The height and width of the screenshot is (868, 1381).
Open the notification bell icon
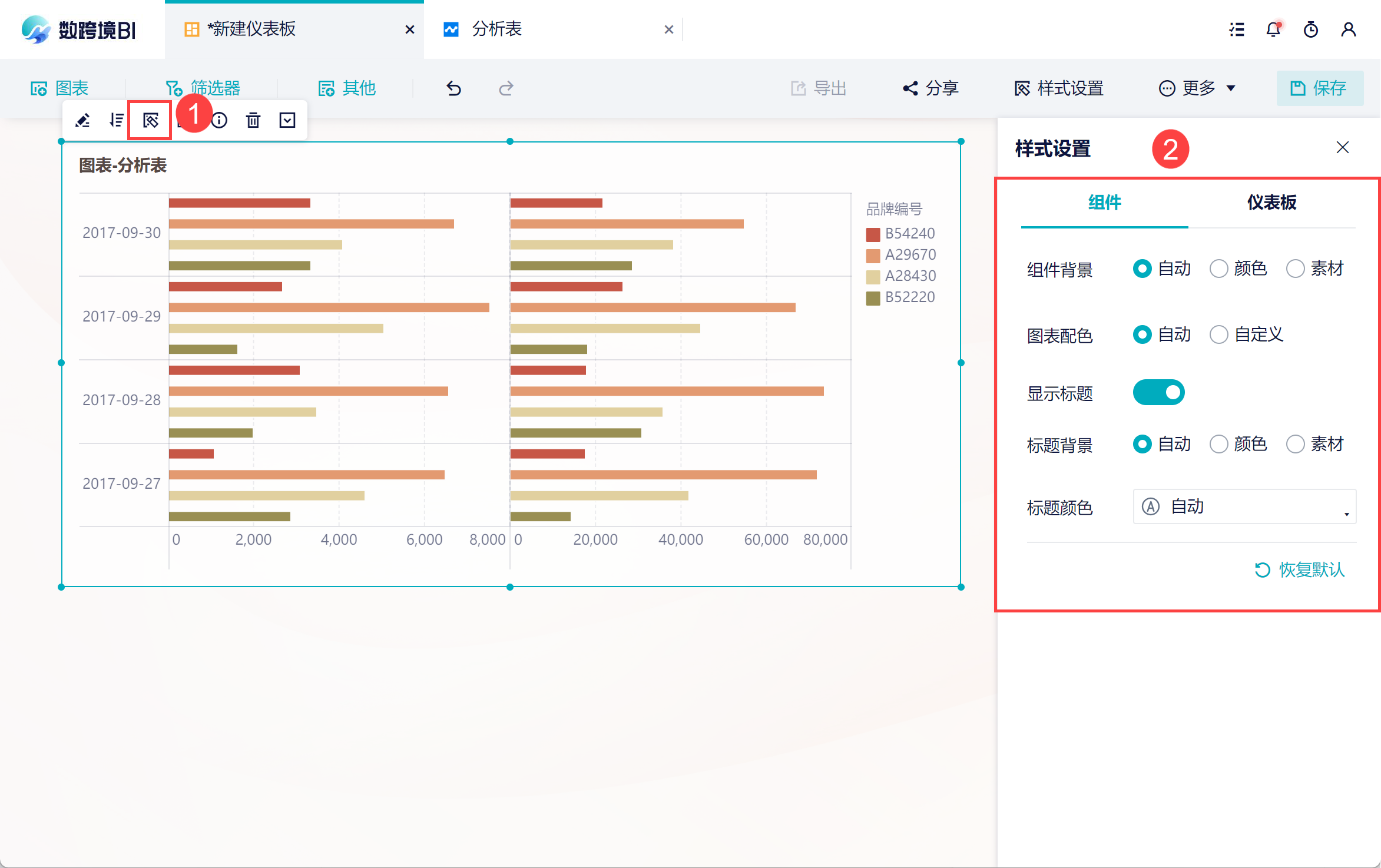[x=1273, y=29]
